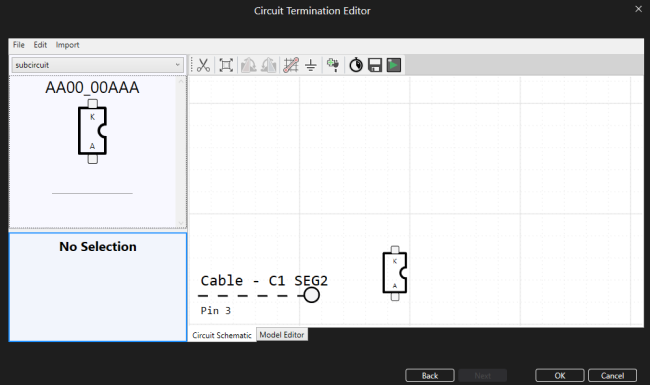Add a ground symbol from toolbar
The height and width of the screenshot is (385, 650).
310,65
